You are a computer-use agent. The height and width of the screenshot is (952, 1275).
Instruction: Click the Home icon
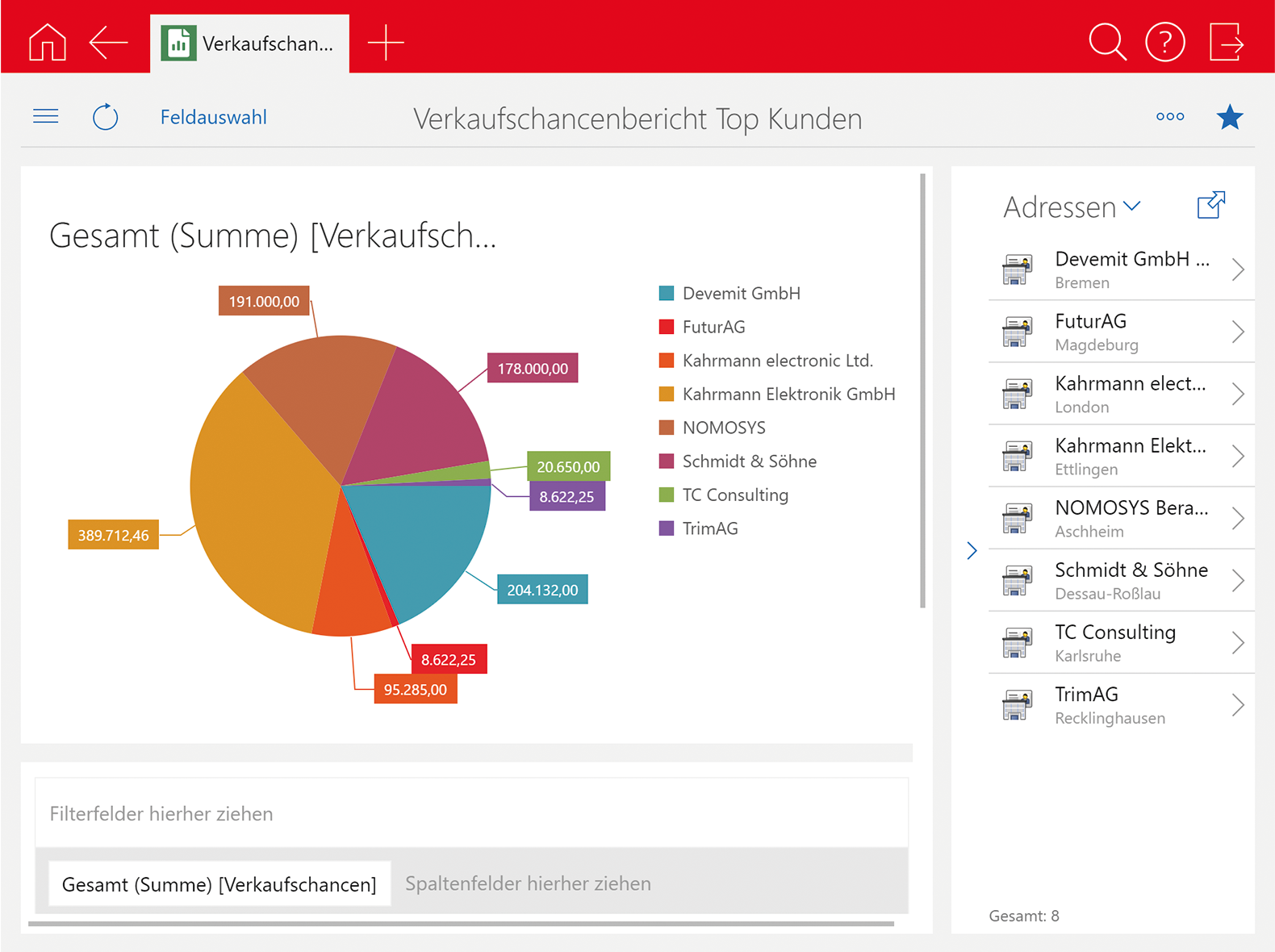coord(47,42)
